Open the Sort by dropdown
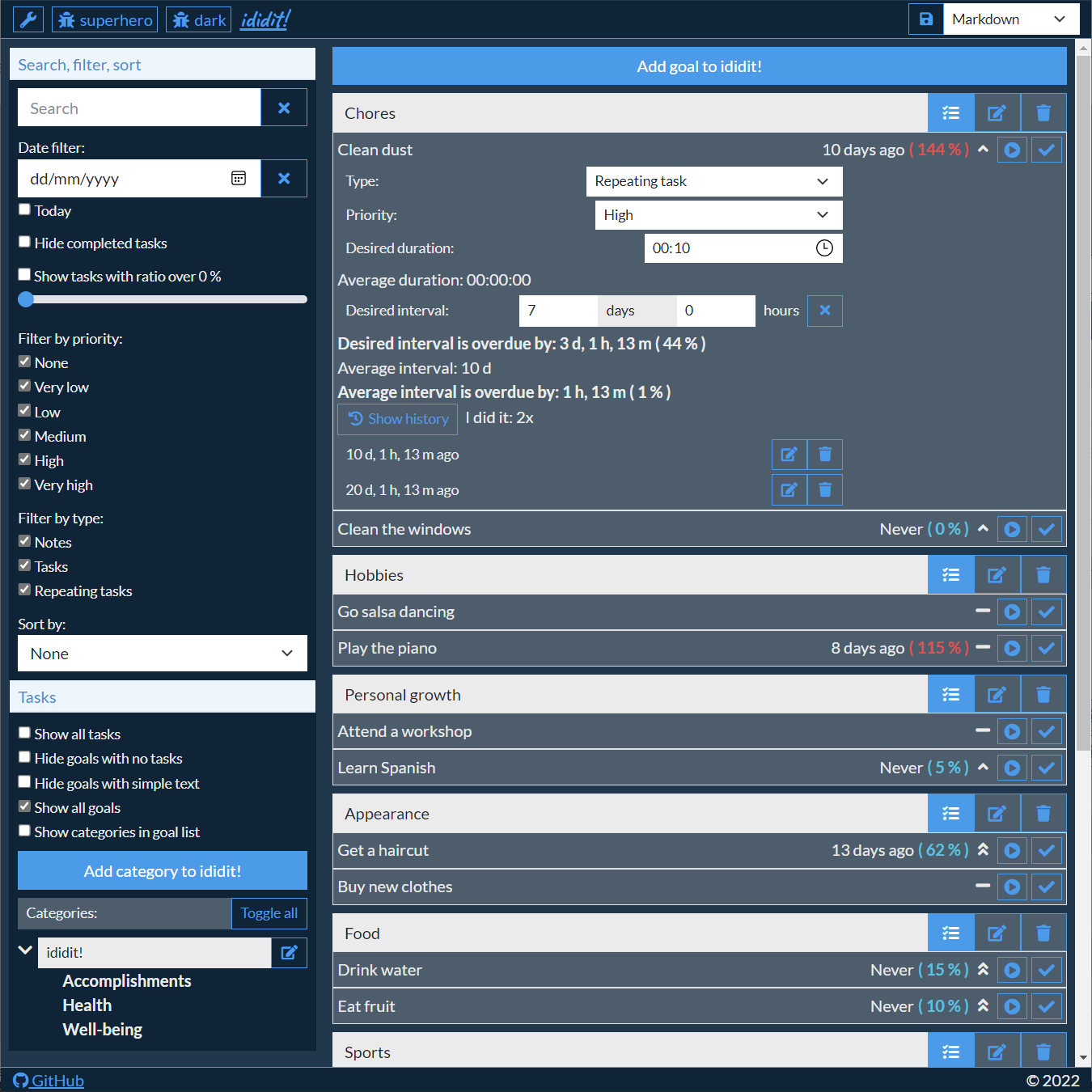This screenshot has width=1092, height=1092. click(x=163, y=654)
